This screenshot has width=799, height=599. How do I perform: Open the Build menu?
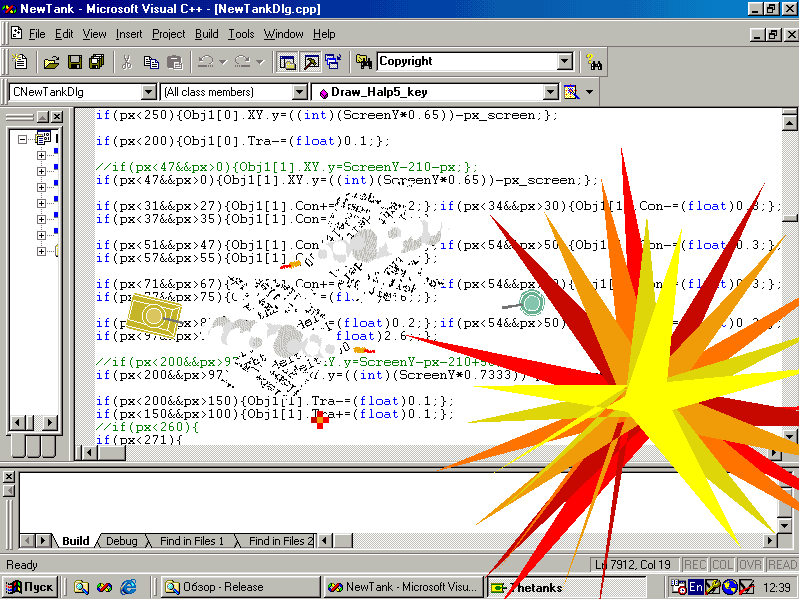[x=206, y=34]
